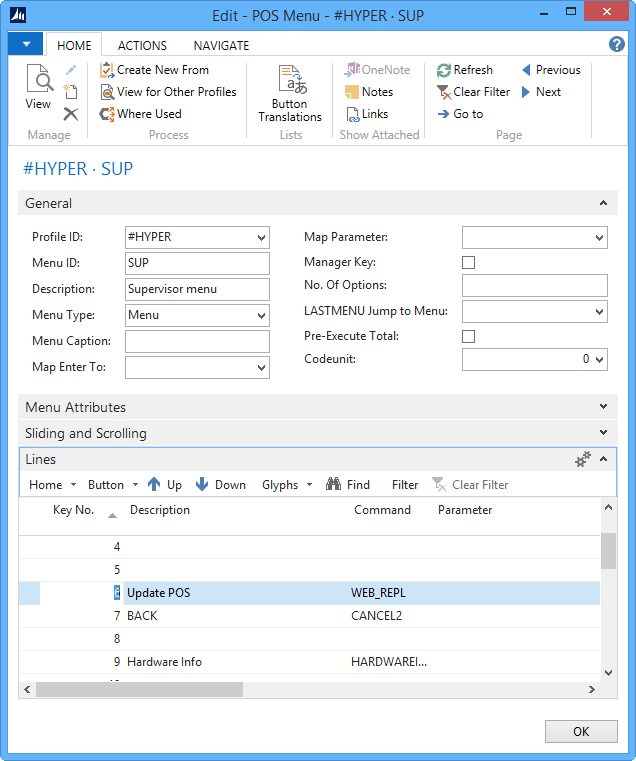Click the Refresh icon

click(444, 70)
